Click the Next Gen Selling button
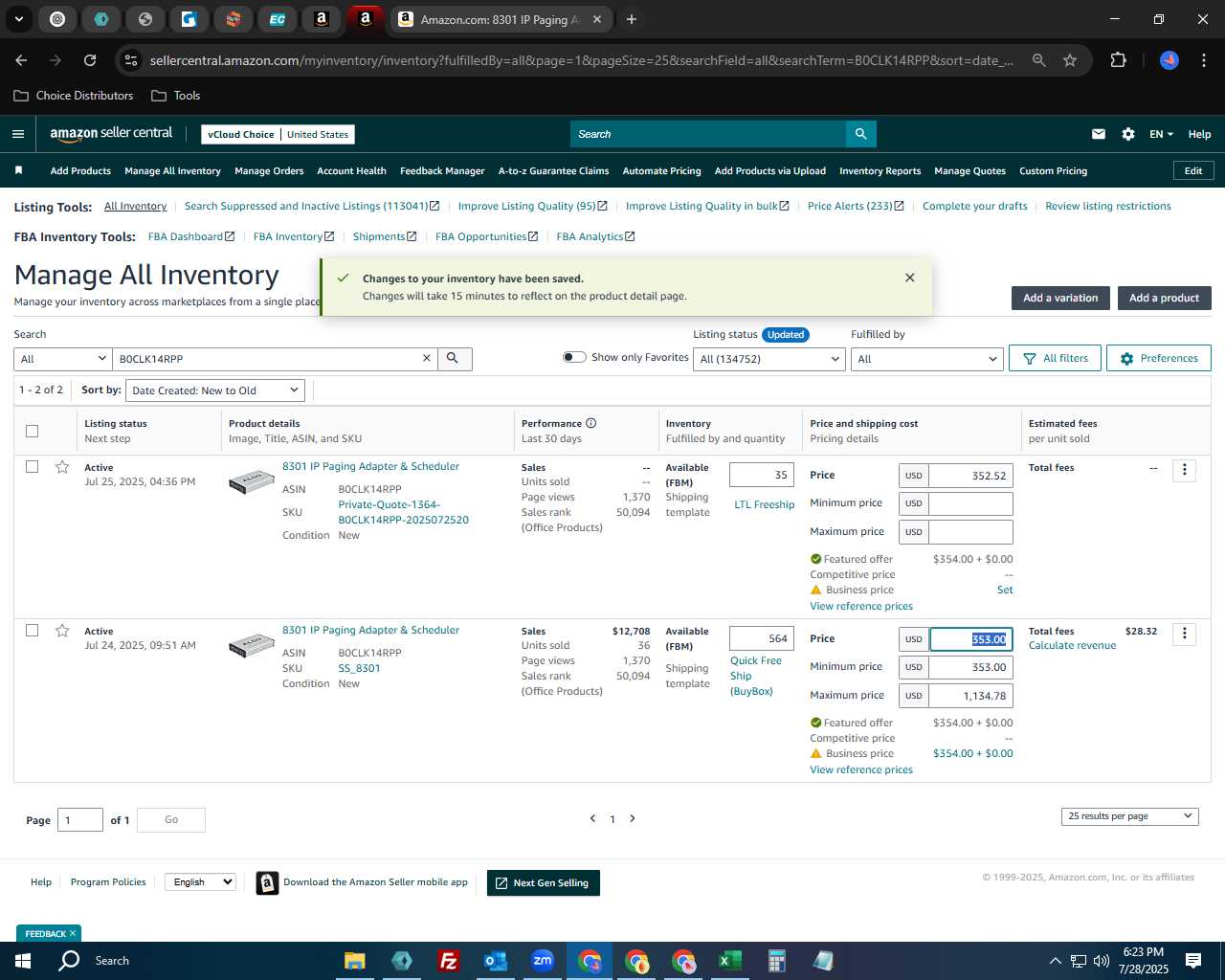Image resolution: width=1225 pixels, height=980 pixels. 544,882
